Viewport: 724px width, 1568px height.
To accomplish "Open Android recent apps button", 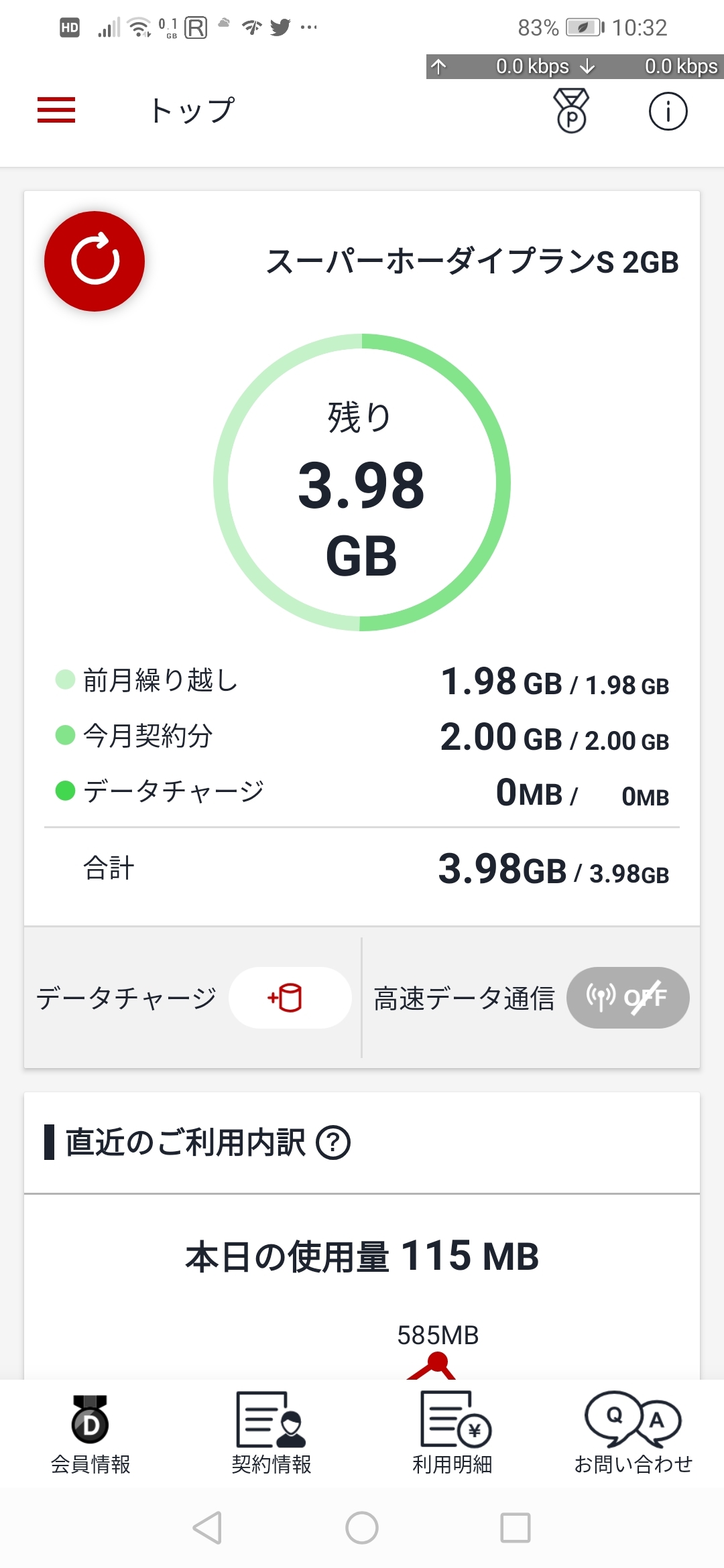I will pos(516,1528).
